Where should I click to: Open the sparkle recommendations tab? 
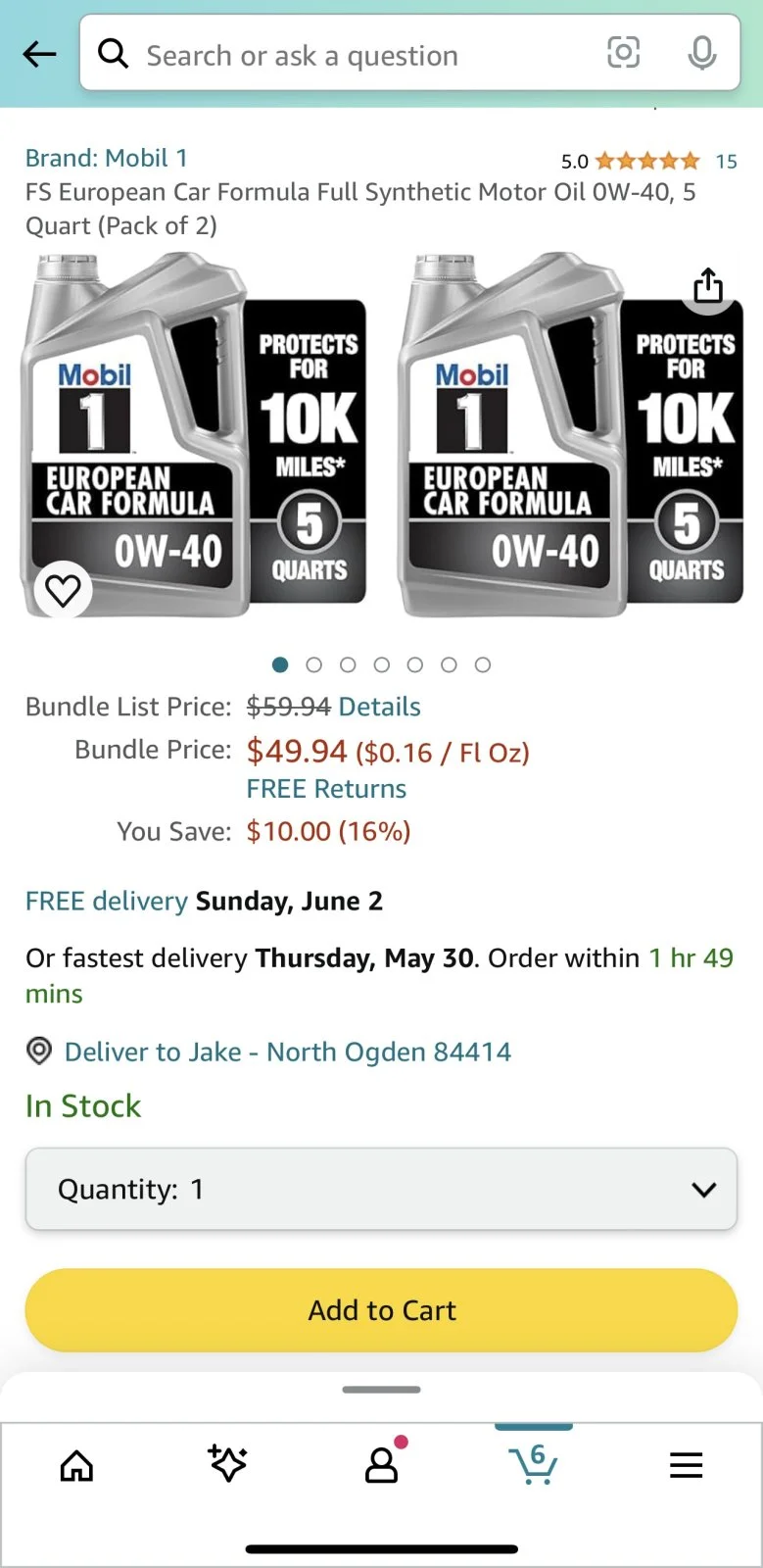(228, 1464)
